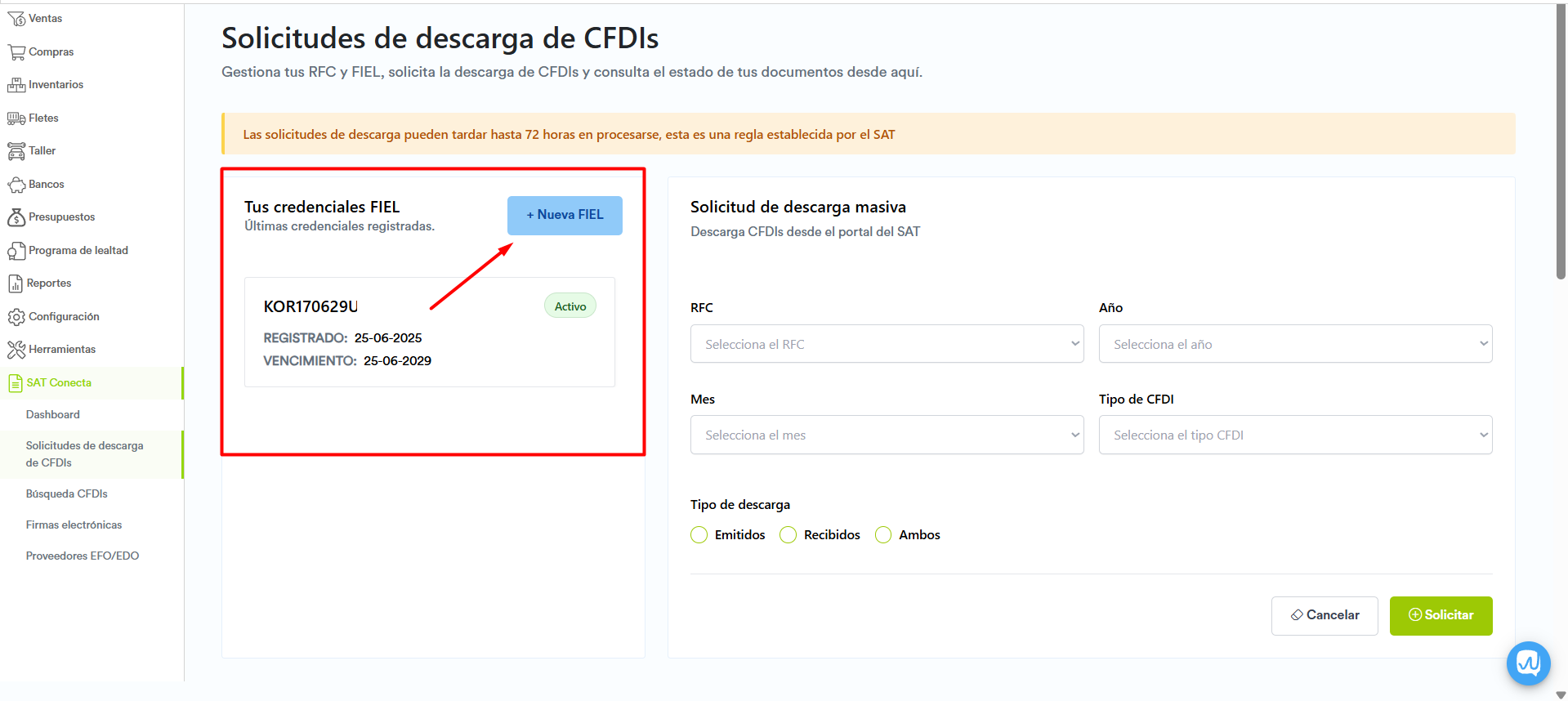Click the Inventarios boxes icon

pyautogui.click(x=16, y=85)
